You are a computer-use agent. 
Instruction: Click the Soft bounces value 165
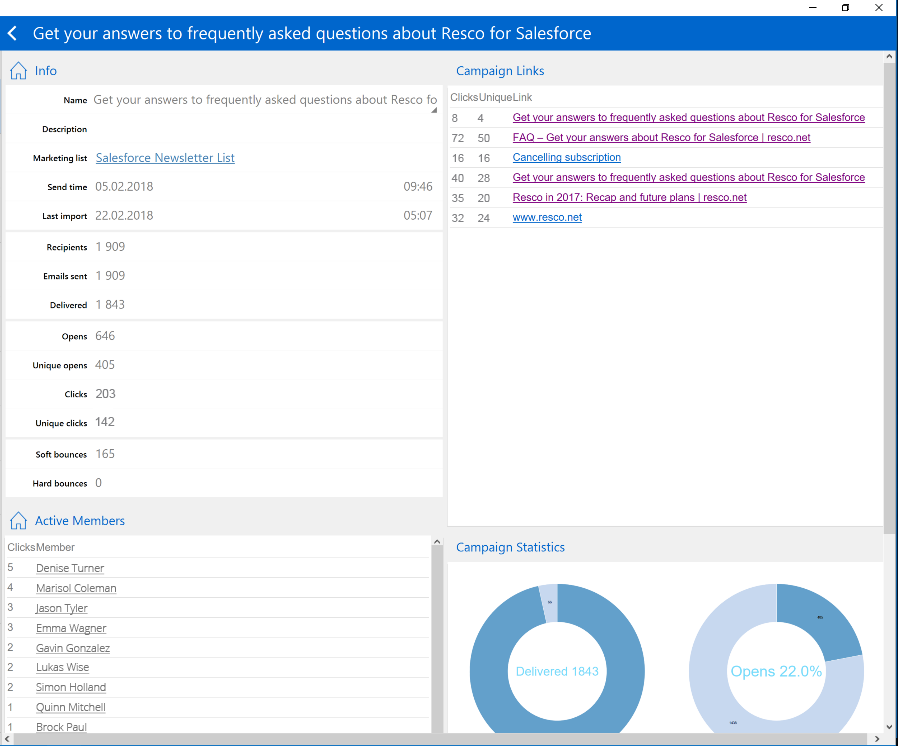[x=105, y=454]
